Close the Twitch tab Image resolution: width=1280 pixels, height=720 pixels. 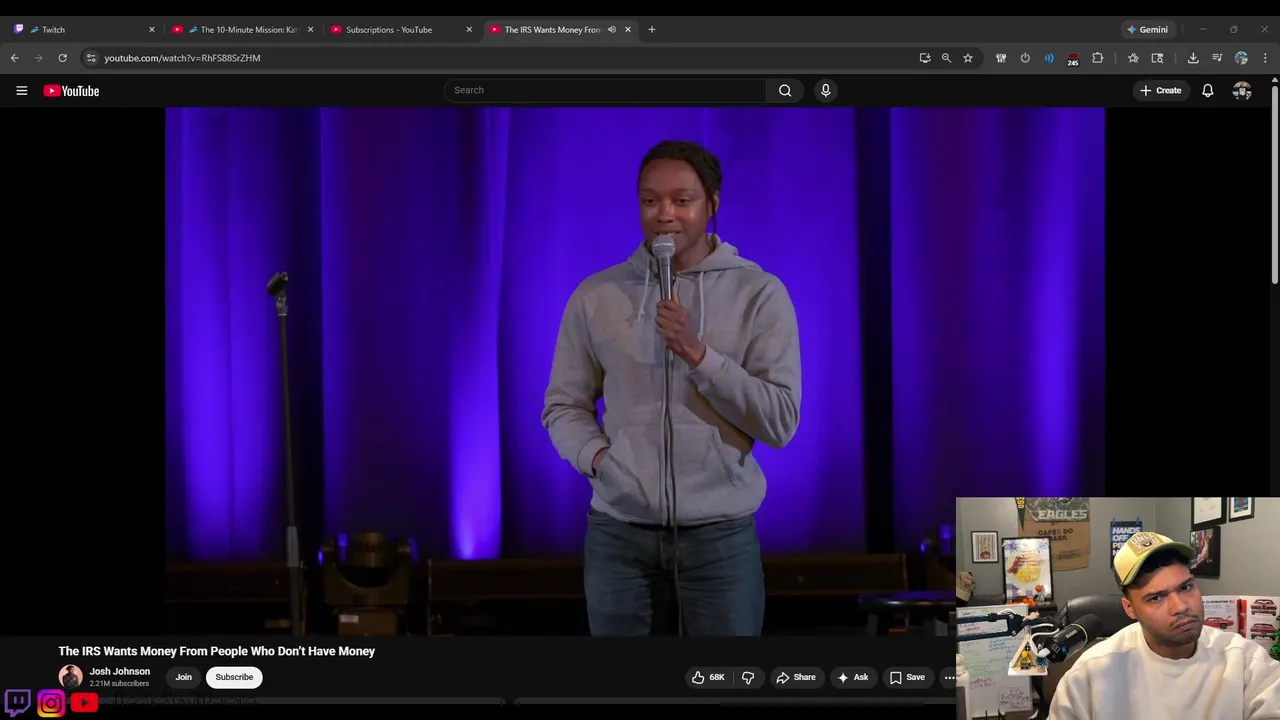(152, 30)
